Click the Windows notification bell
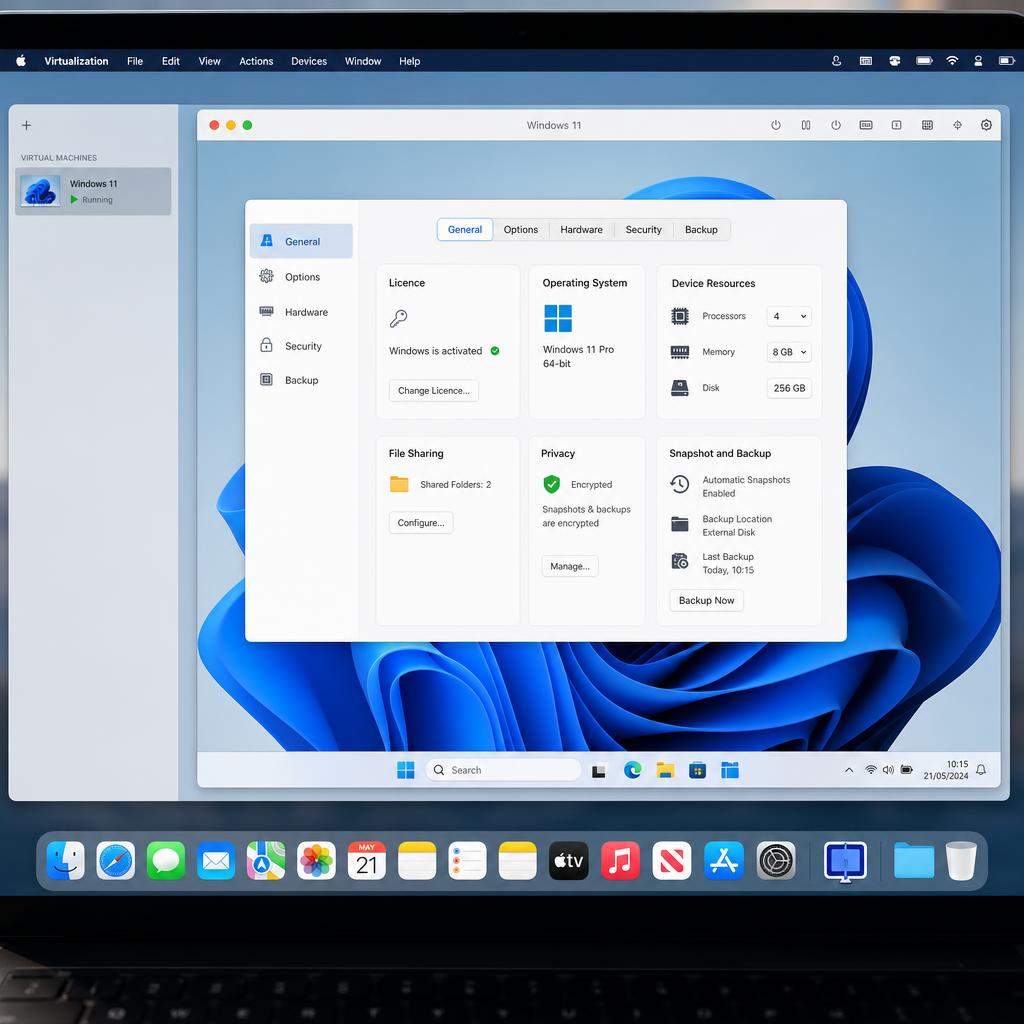Screen dimensions: 1024x1024 [x=981, y=770]
